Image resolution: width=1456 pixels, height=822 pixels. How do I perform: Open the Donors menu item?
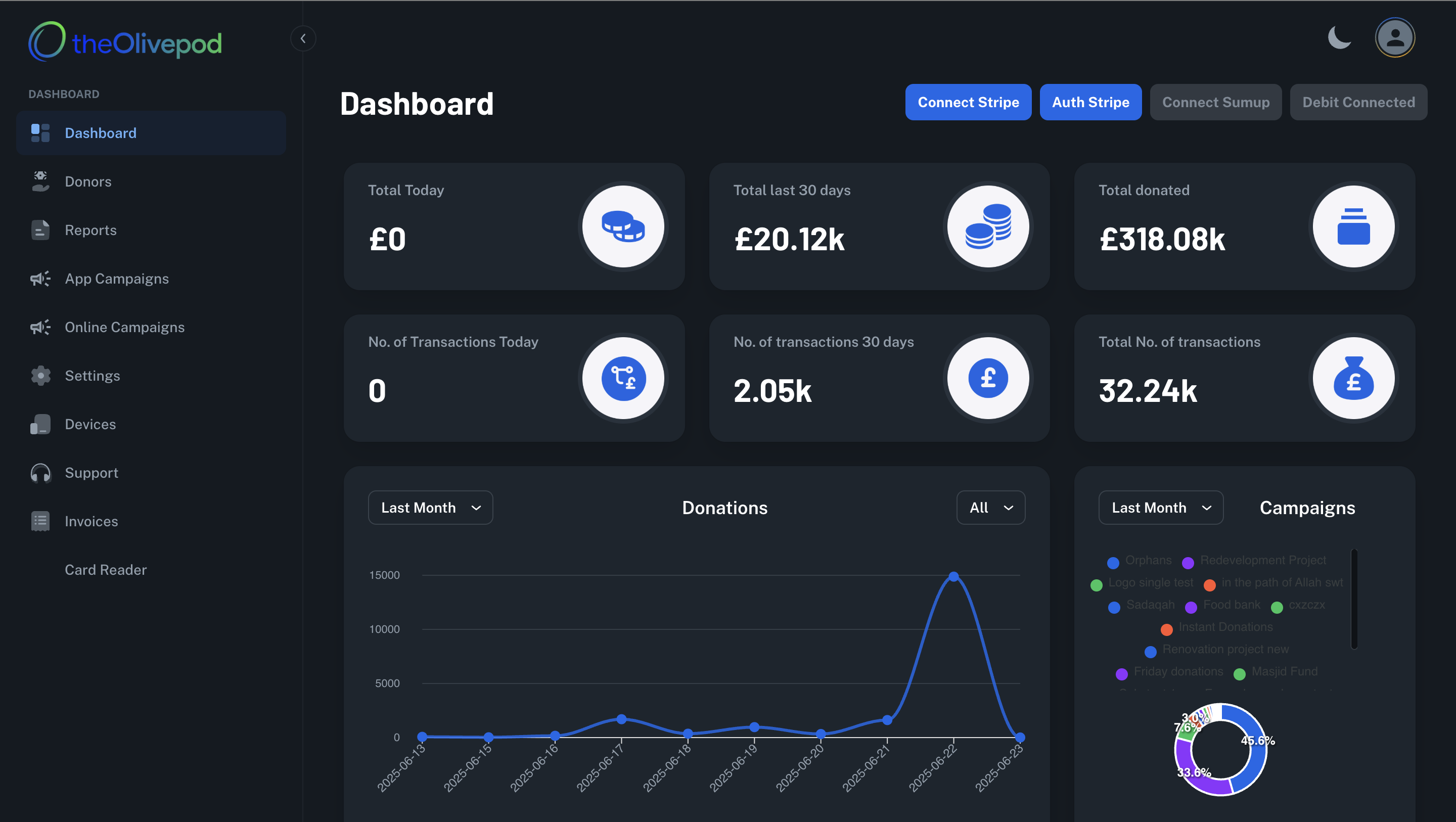coord(151,181)
